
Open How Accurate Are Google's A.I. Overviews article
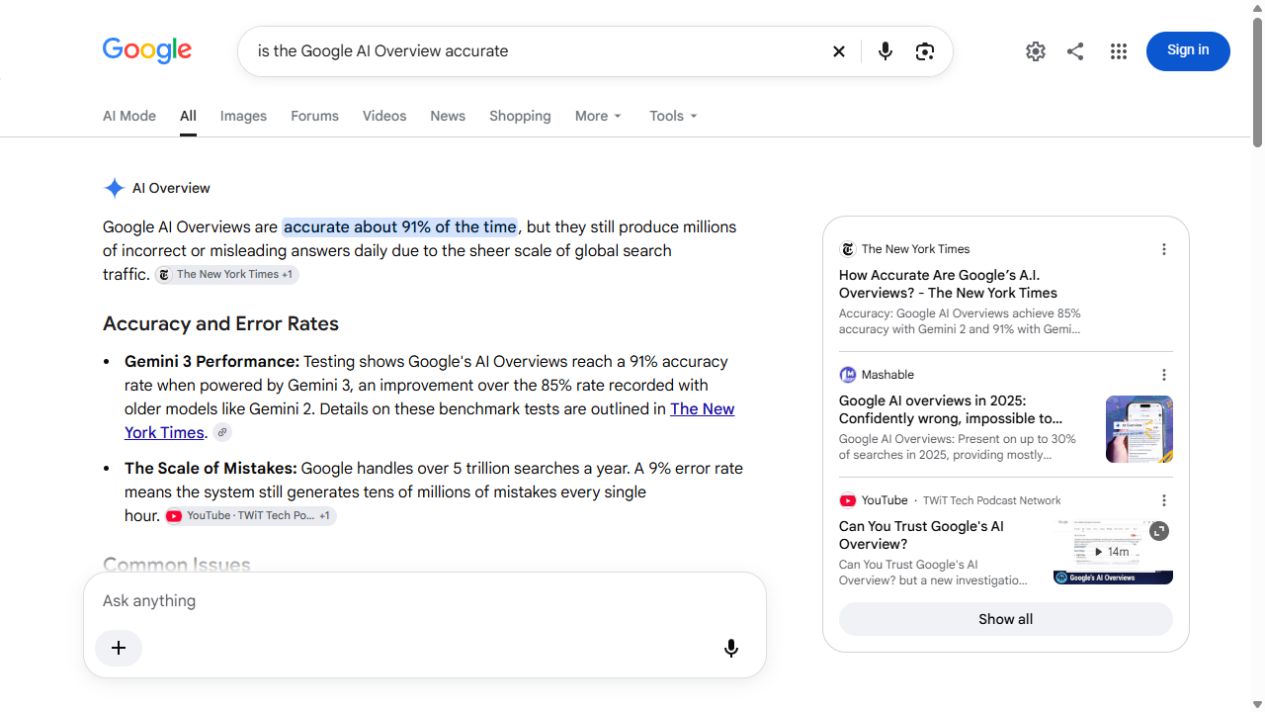948,284
